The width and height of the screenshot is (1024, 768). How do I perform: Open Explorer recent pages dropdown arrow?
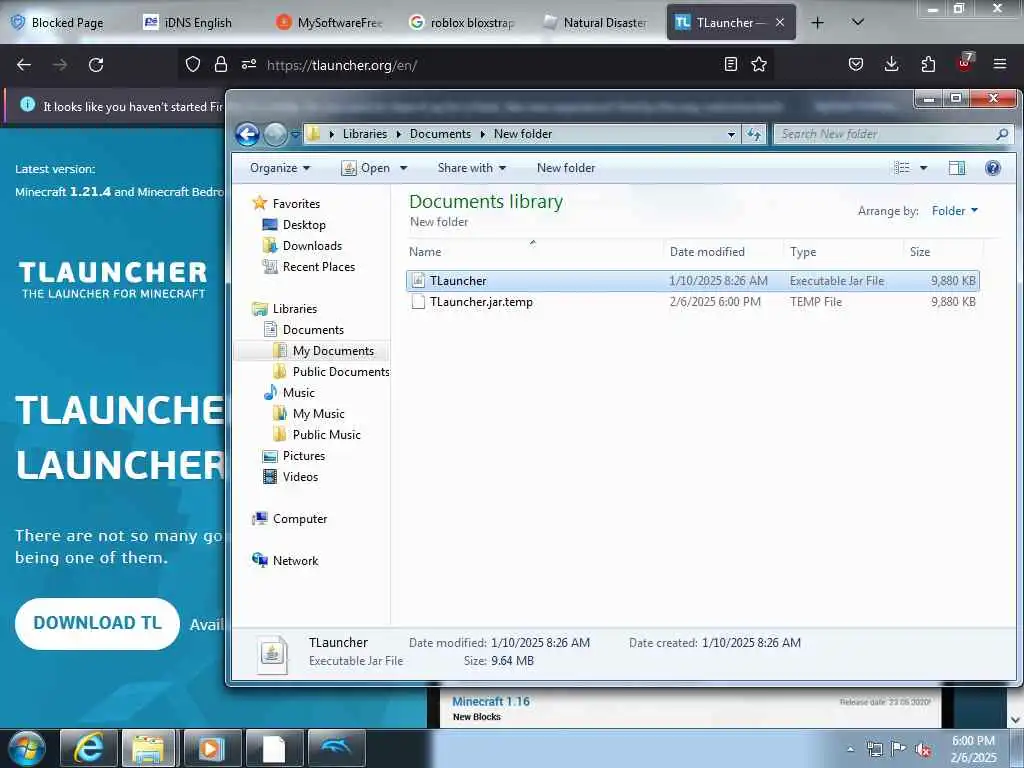tap(295, 135)
